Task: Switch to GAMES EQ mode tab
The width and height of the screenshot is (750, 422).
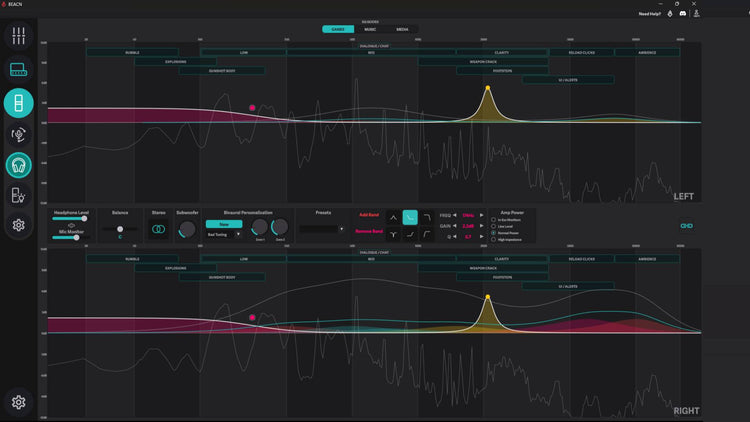Action: coord(338,30)
